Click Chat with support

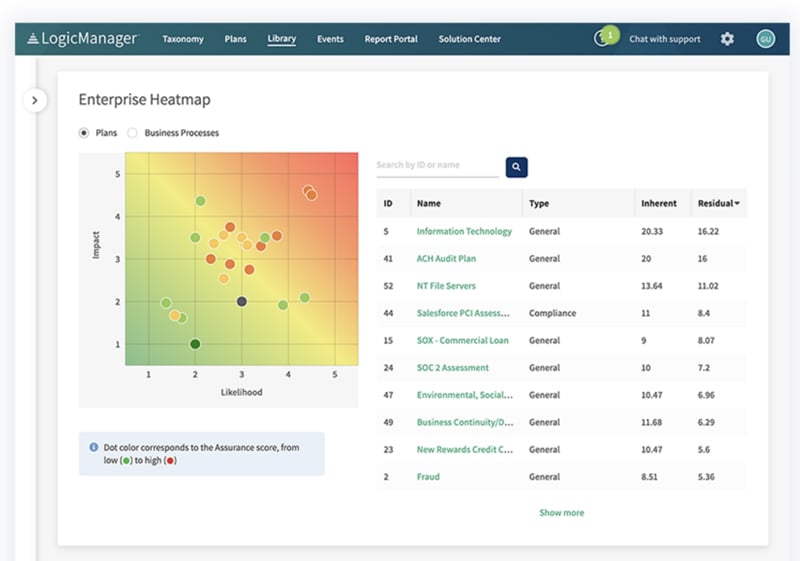tap(664, 39)
